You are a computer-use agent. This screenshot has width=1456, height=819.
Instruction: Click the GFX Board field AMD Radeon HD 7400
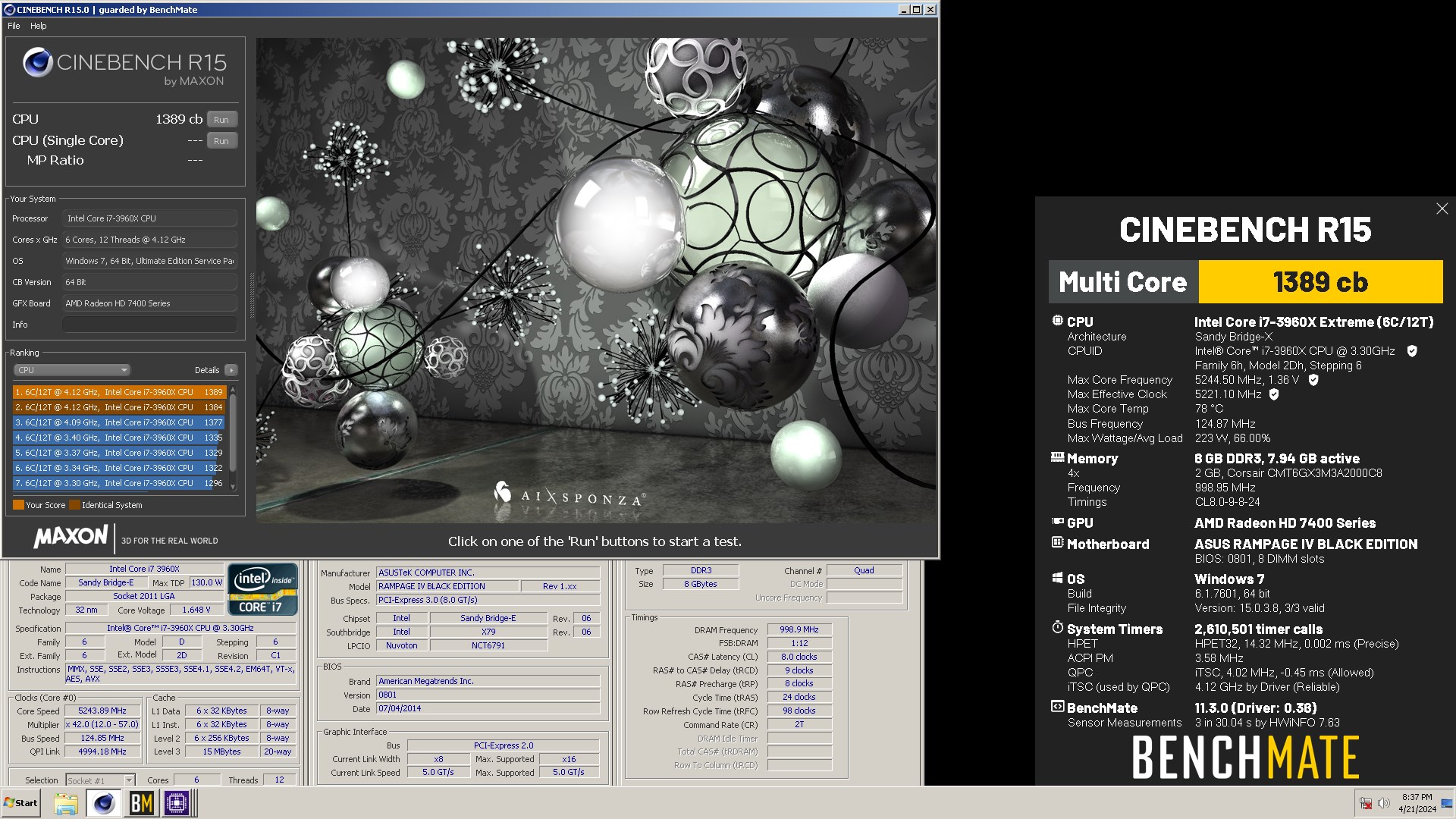tap(150, 303)
